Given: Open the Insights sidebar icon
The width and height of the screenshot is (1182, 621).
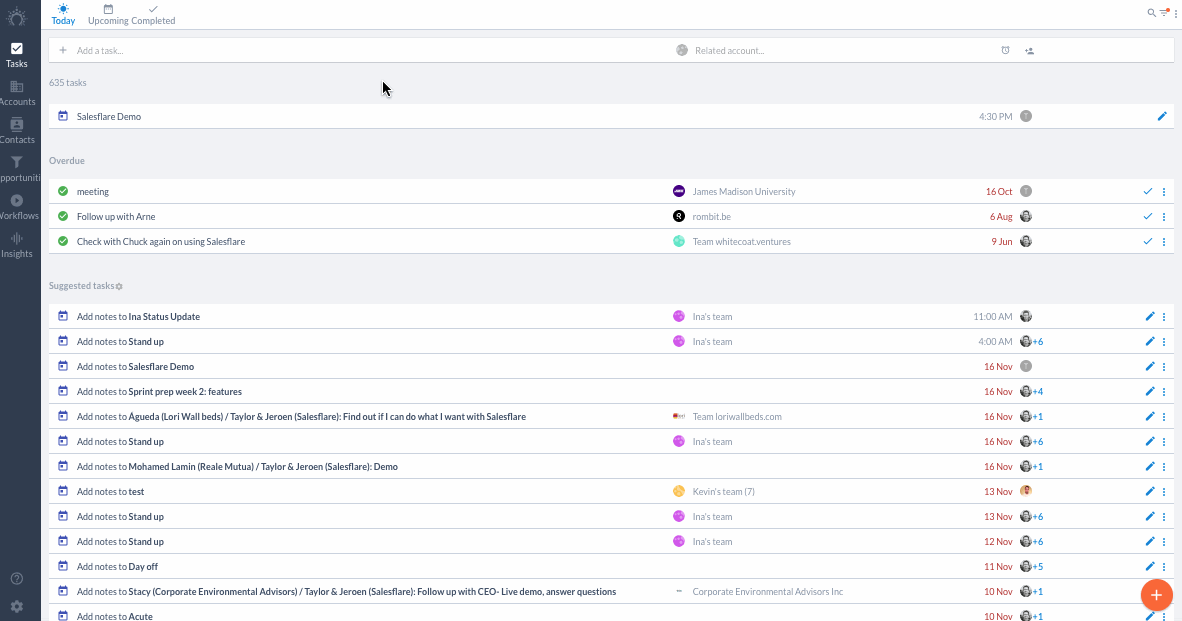Looking at the screenshot, I should 17,245.
